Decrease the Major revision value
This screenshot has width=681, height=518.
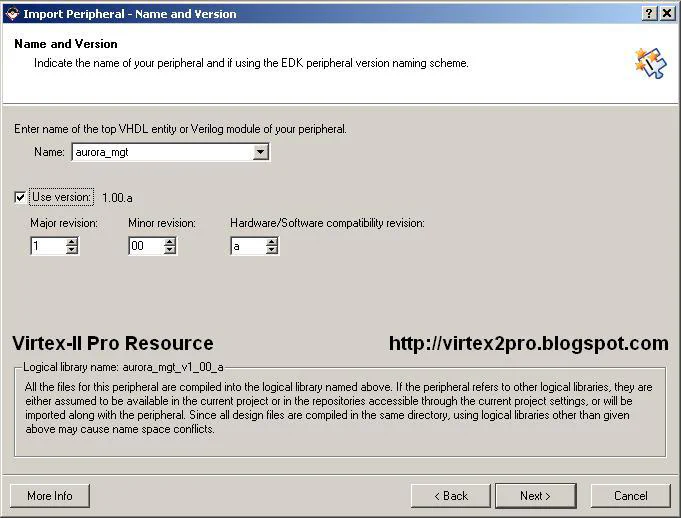[72, 250]
